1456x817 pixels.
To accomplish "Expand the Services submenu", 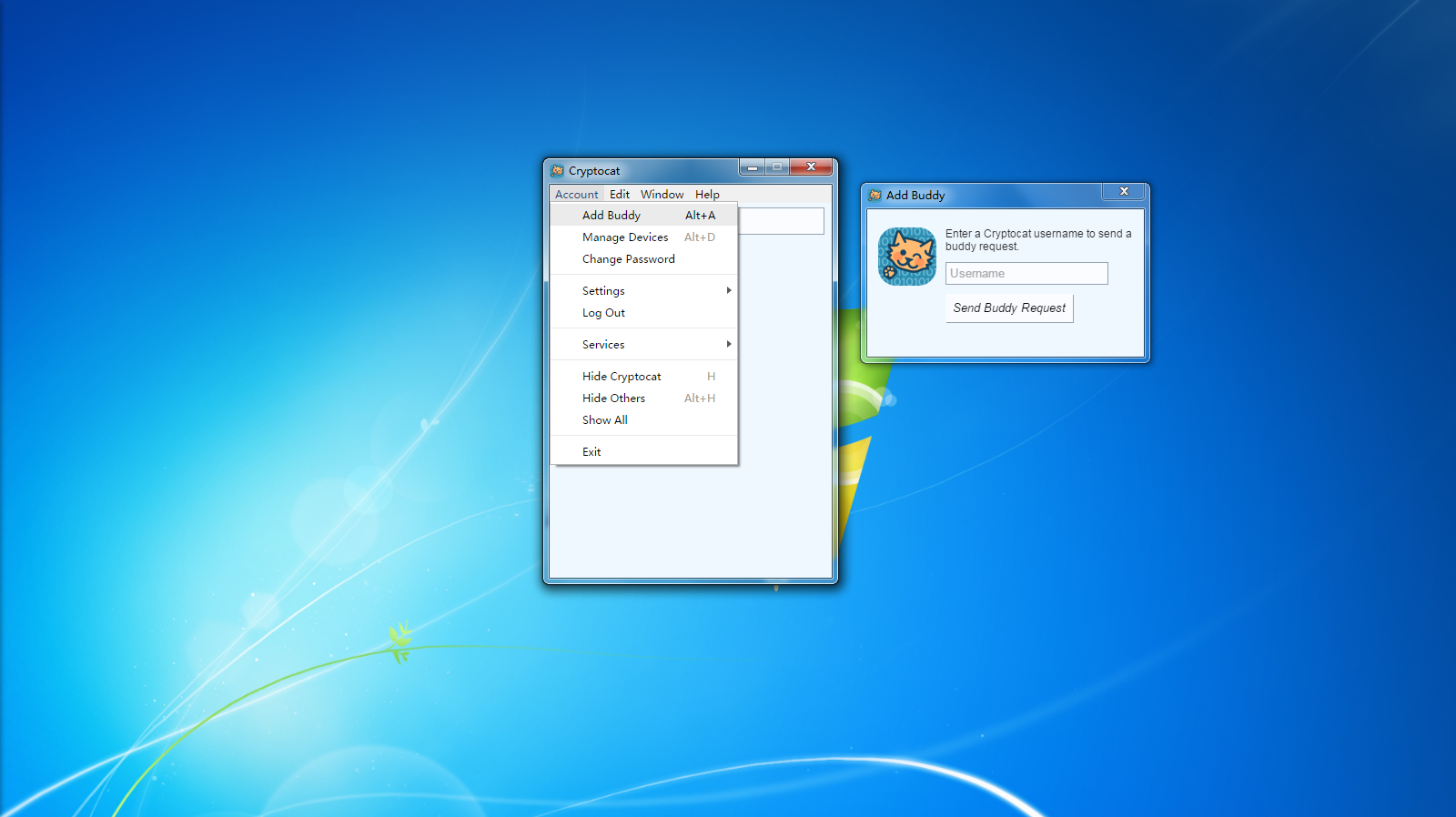I will [x=644, y=345].
